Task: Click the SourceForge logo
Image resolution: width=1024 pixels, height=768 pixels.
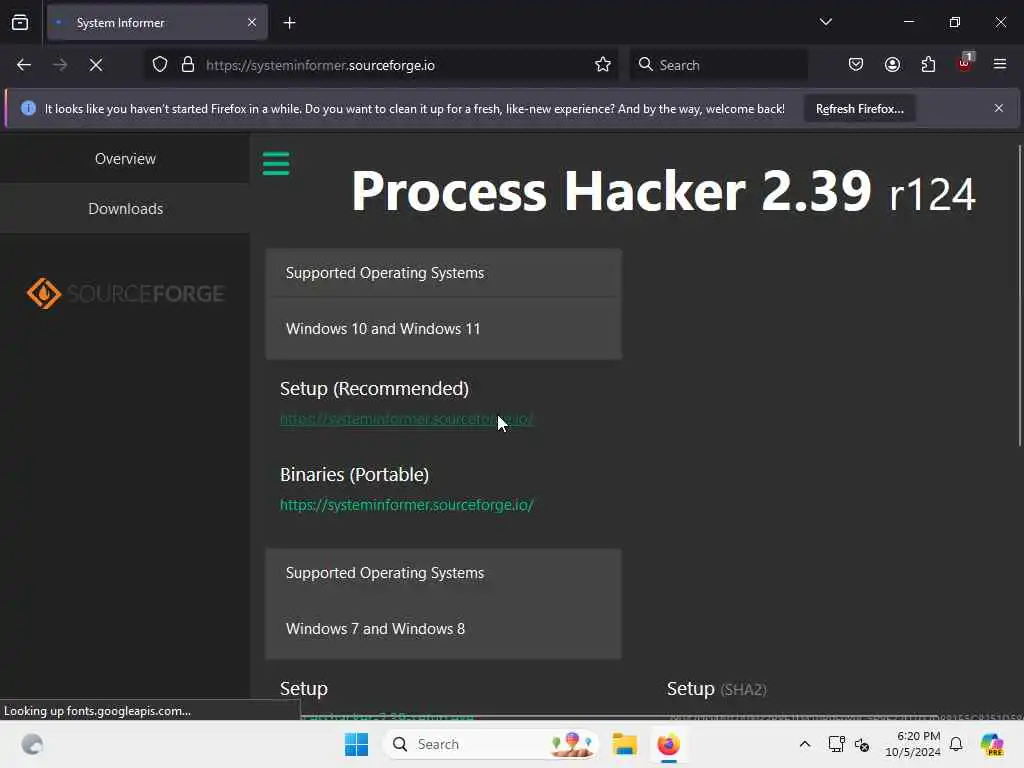Action: [125, 293]
